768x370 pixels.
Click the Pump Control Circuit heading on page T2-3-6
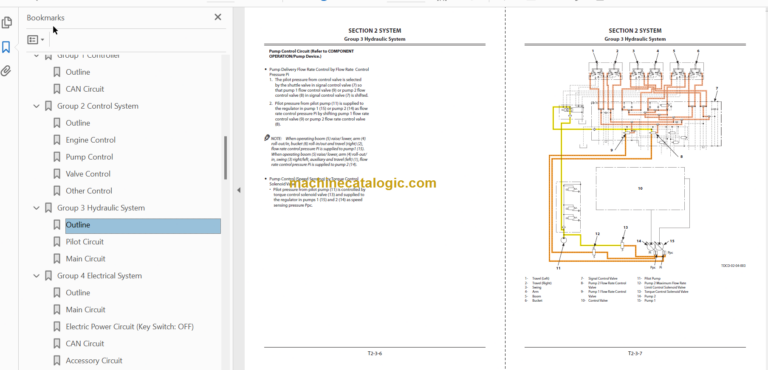312,53
